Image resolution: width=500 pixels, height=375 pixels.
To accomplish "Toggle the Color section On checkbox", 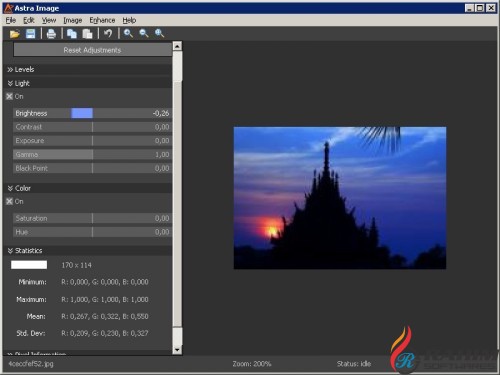I will [x=9, y=201].
